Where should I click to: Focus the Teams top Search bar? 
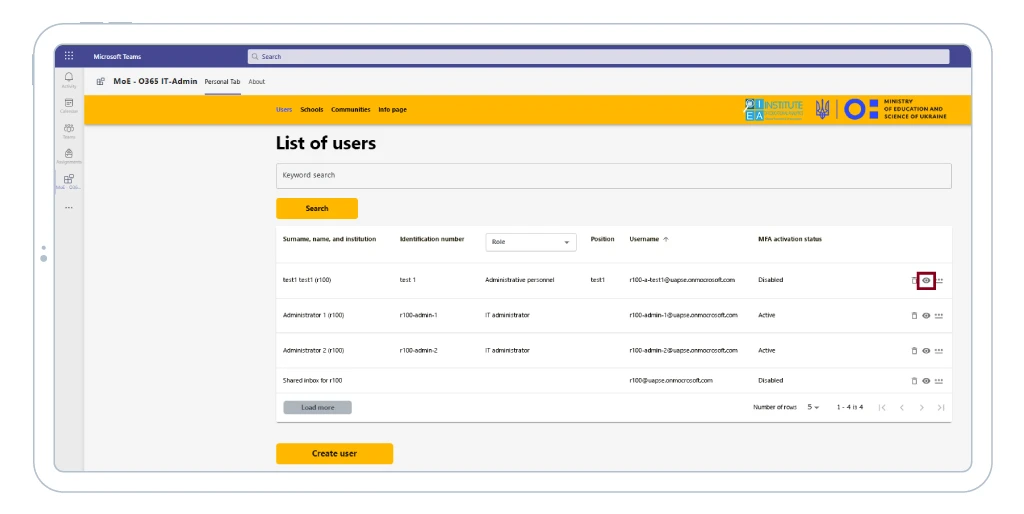(x=598, y=57)
